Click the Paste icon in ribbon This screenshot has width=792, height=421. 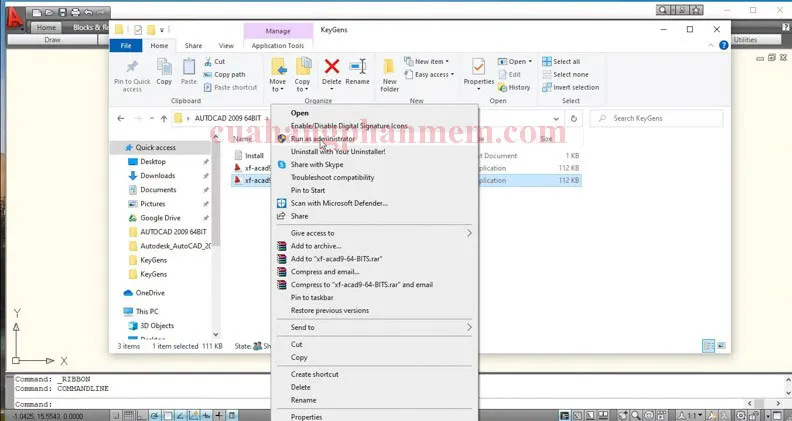click(189, 66)
